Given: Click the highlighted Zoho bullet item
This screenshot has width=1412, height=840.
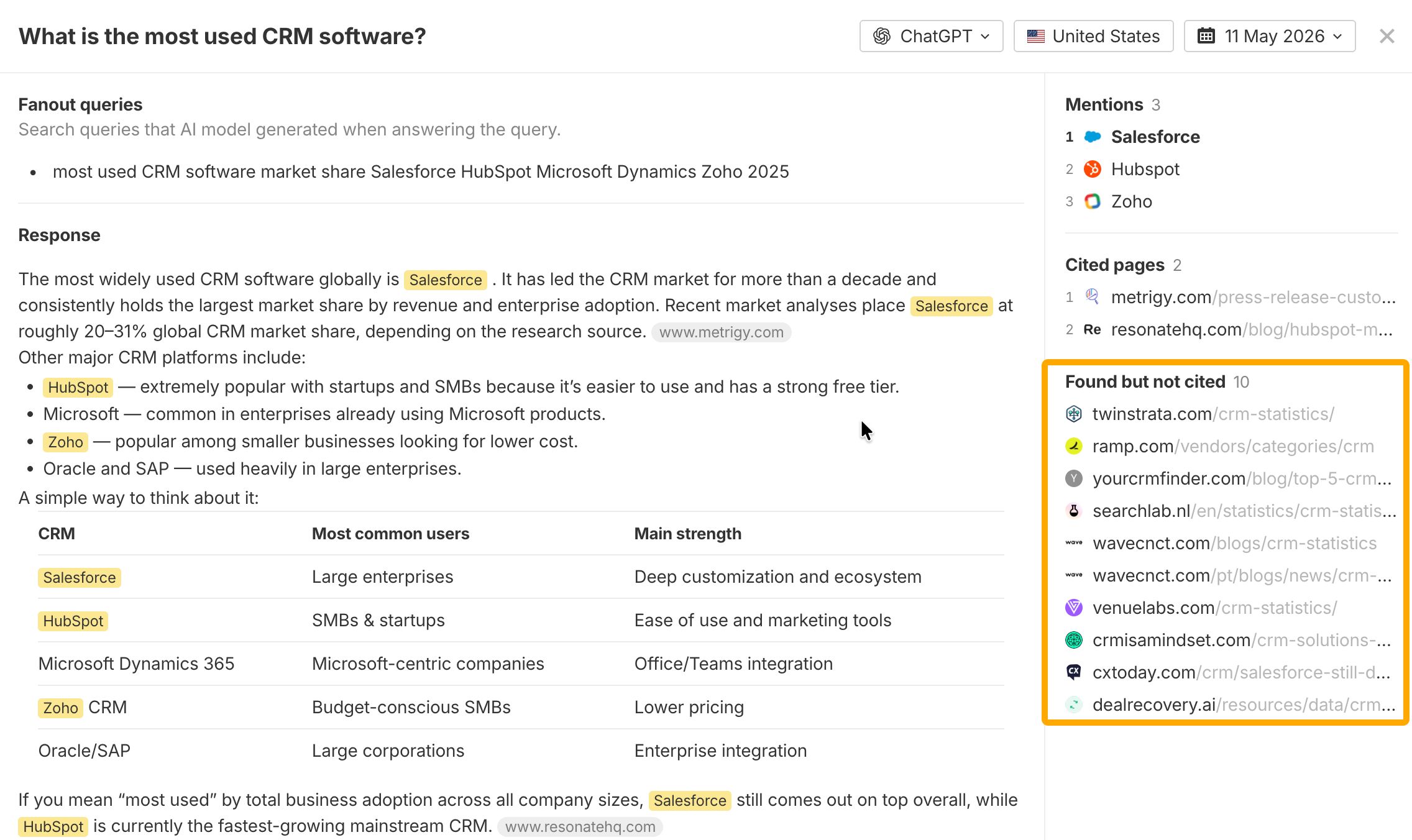Looking at the screenshot, I should click(x=65, y=442).
